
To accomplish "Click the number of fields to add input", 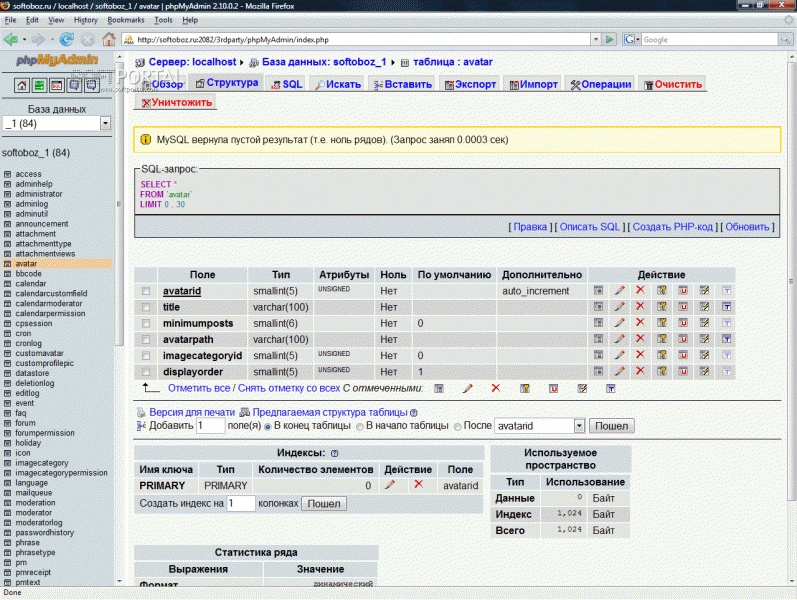I will 210,426.
